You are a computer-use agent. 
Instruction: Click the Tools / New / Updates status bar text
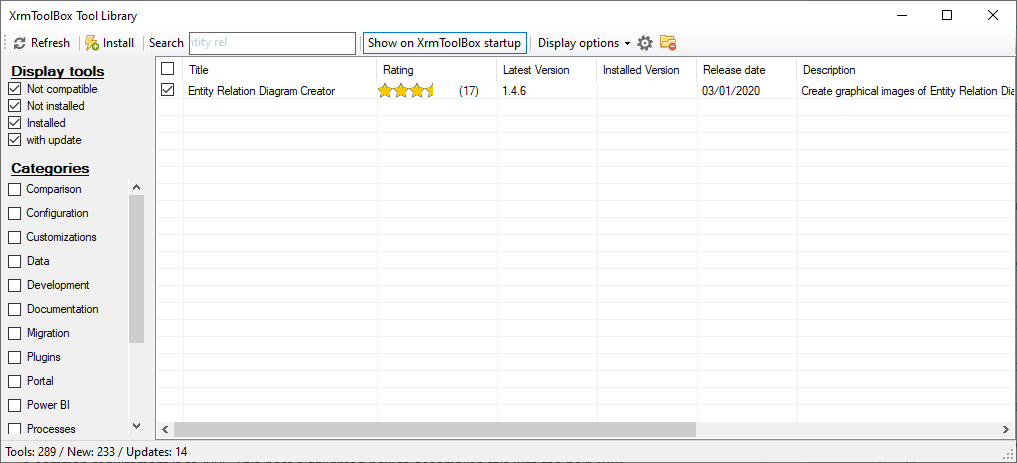tap(96, 451)
